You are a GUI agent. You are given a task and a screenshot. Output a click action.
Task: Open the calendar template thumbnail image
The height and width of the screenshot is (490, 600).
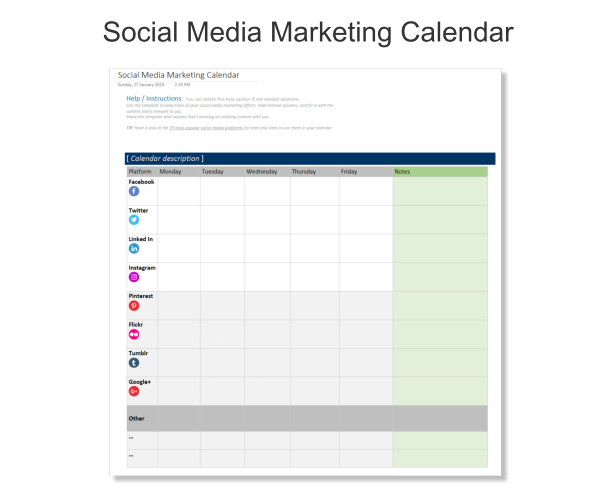305,272
